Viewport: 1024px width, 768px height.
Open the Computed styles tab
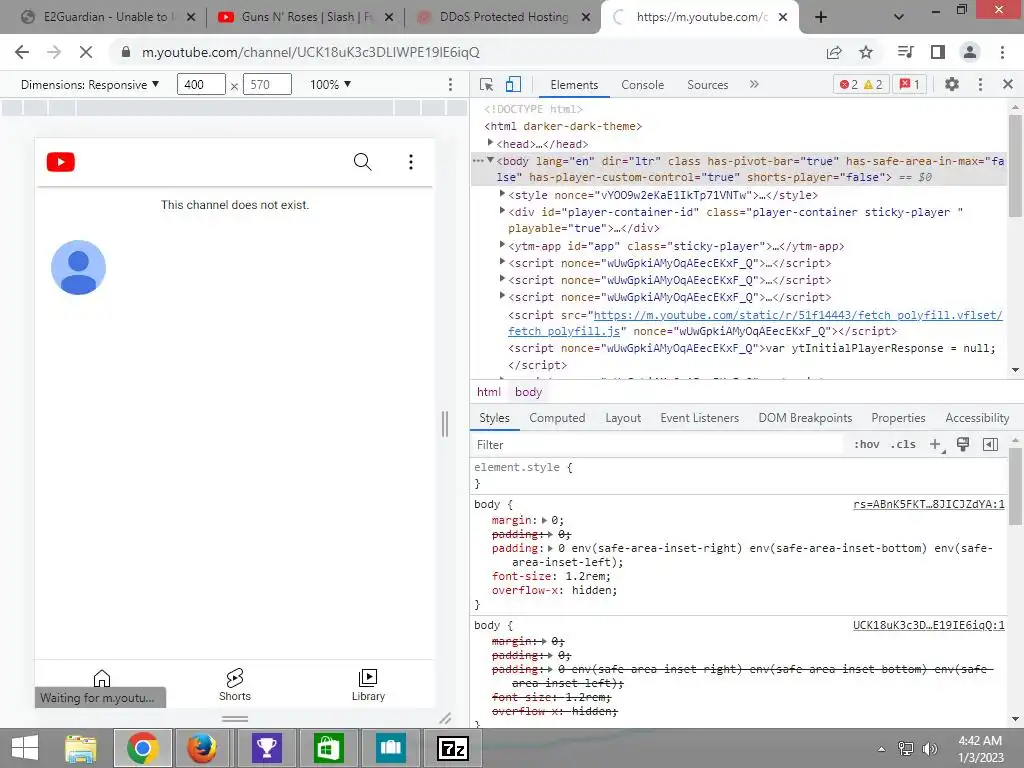point(557,418)
